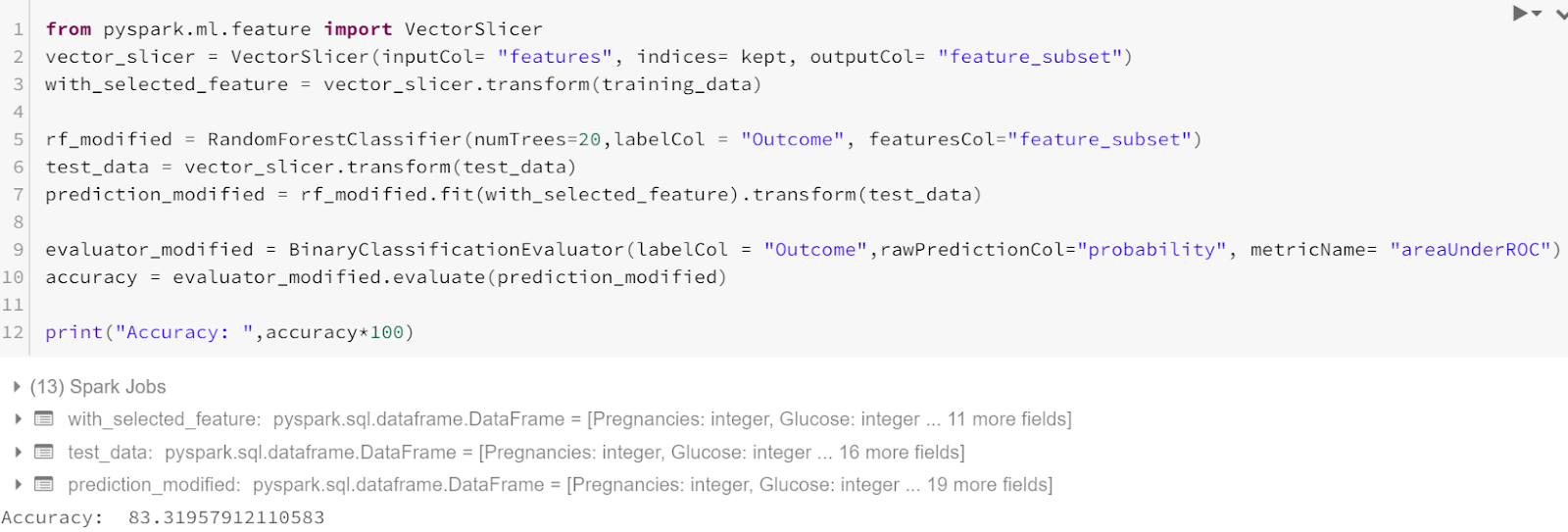Place cursor on line 1 import statement

point(293,29)
